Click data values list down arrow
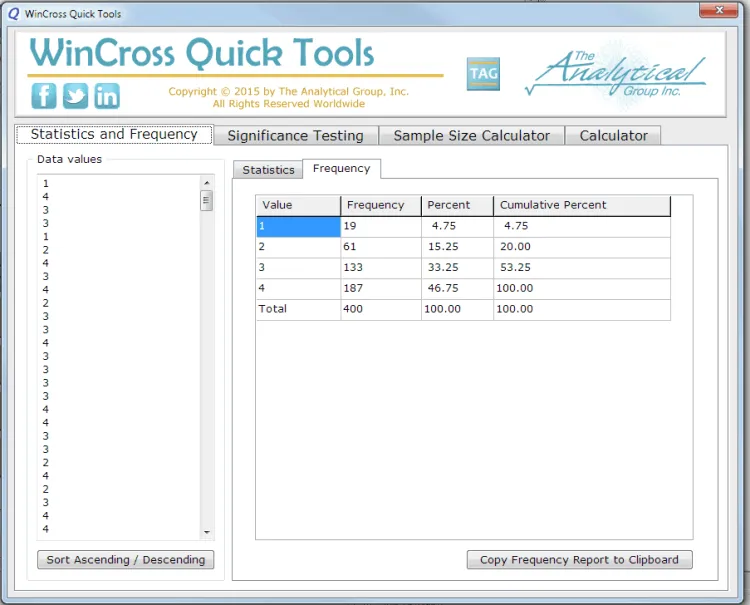Image resolution: width=750 pixels, height=605 pixels. coord(207,532)
